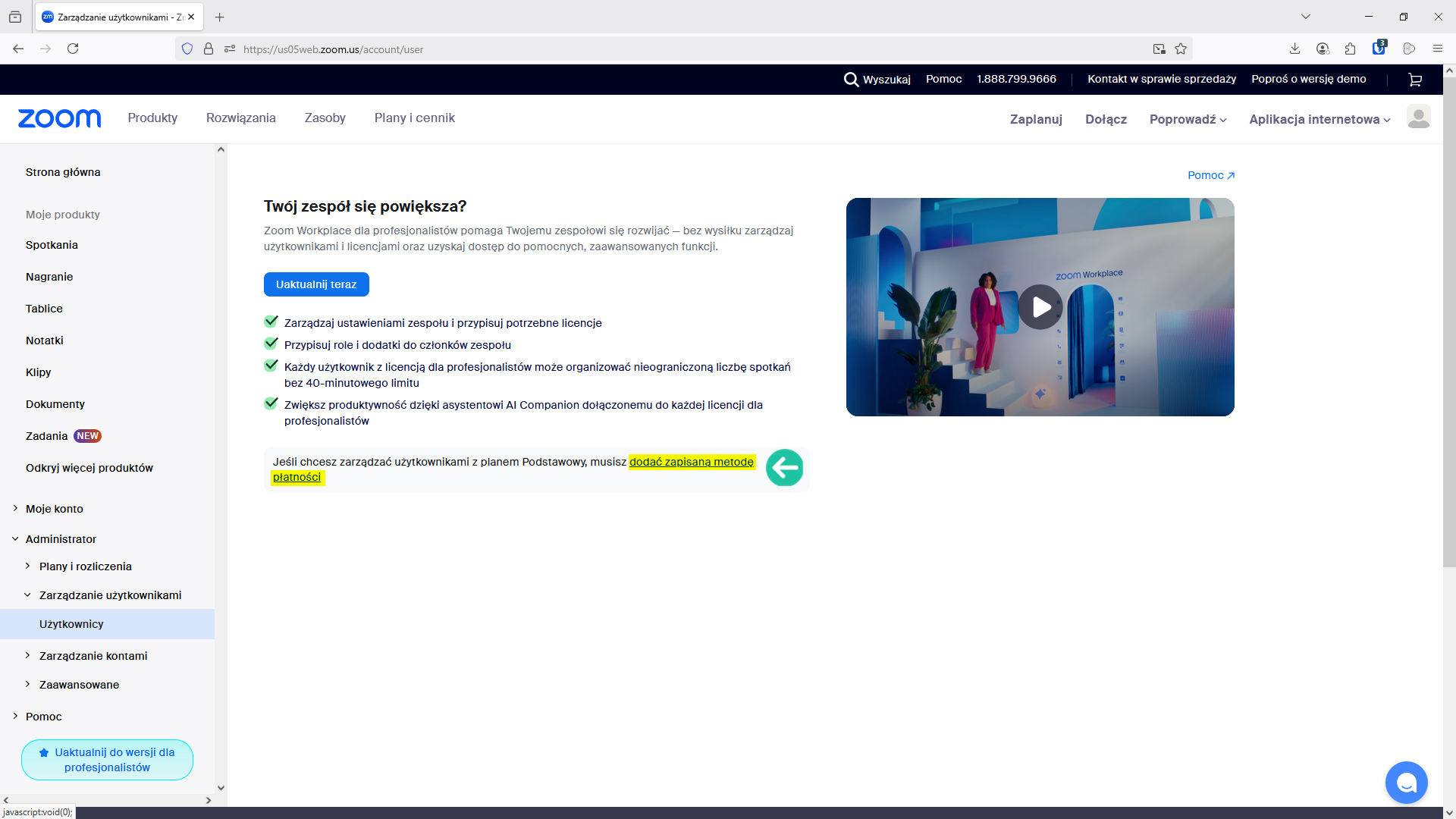Click Pomoc in the top black bar
The image size is (1456, 819).
click(943, 79)
